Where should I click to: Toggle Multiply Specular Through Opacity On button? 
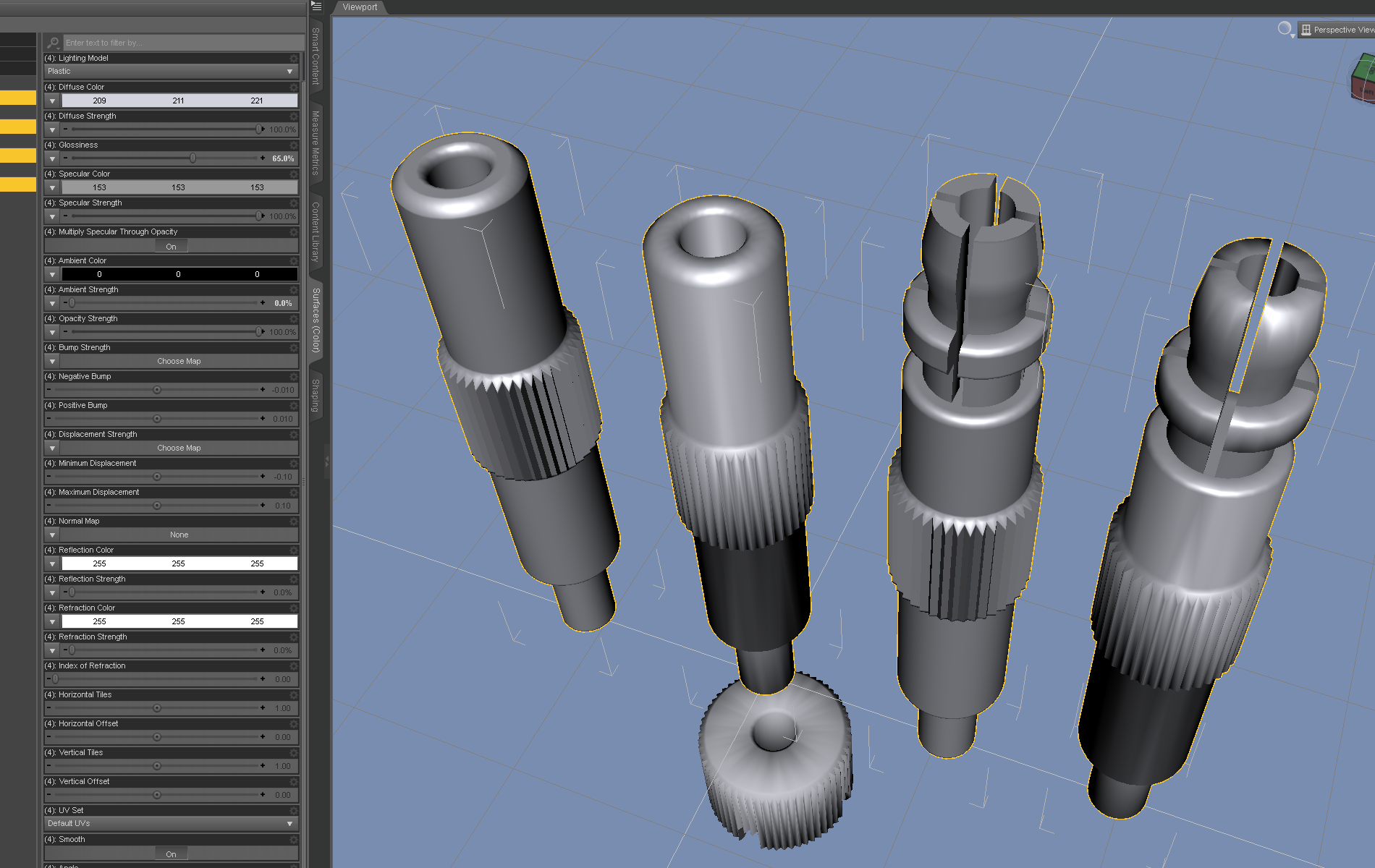(x=171, y=246)
